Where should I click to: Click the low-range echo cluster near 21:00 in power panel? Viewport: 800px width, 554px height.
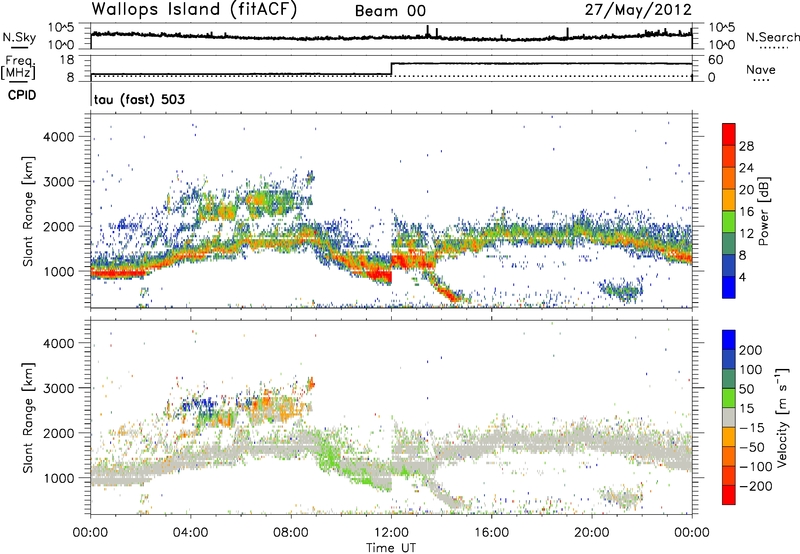[621, 291]
